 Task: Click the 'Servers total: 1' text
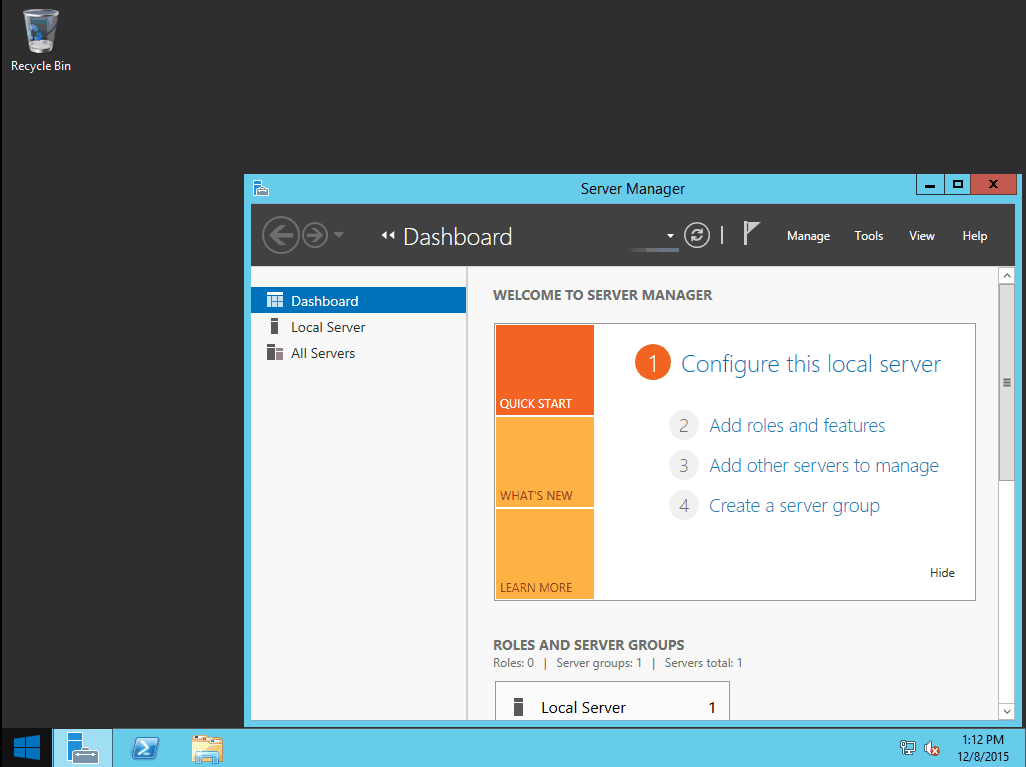click(703, 663)
